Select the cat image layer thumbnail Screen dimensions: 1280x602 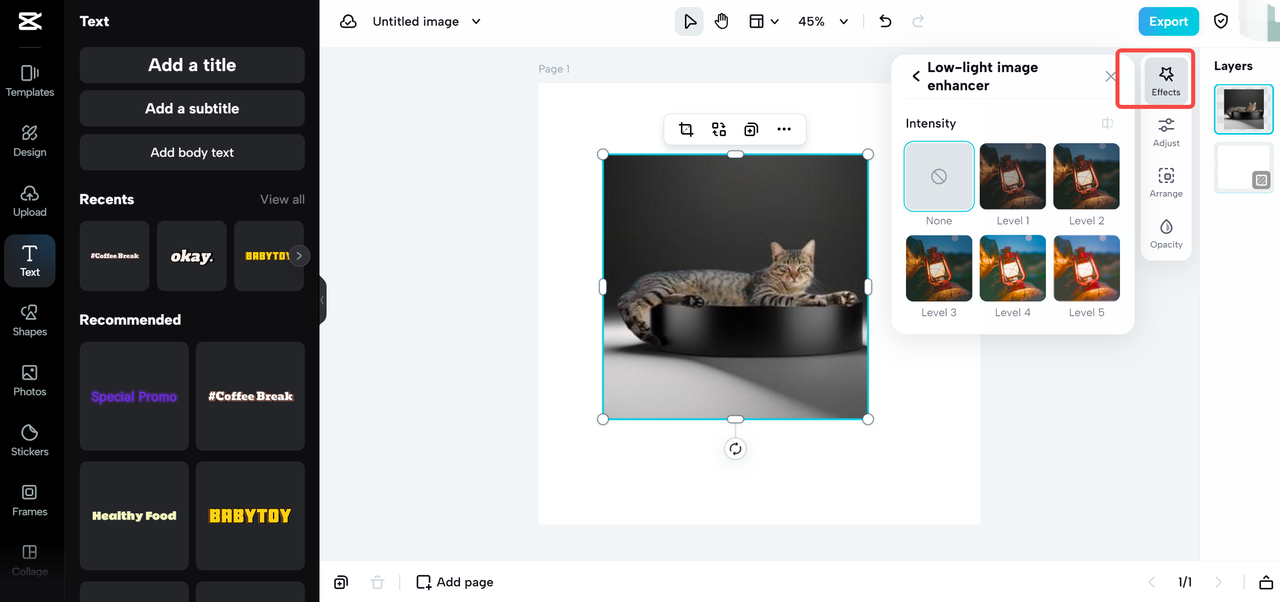(1244, 109)
